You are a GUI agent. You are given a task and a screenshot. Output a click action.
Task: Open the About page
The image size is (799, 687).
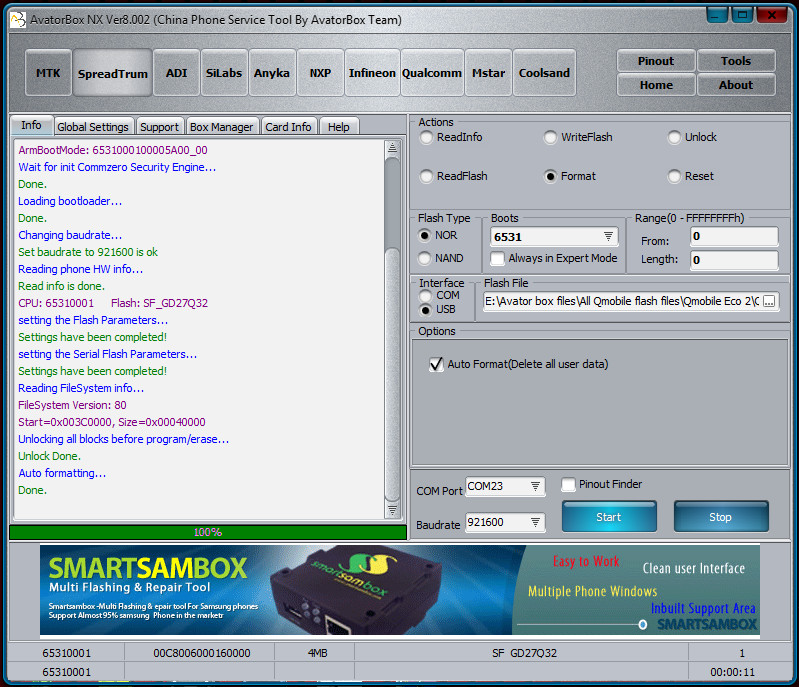coord(736,85)
